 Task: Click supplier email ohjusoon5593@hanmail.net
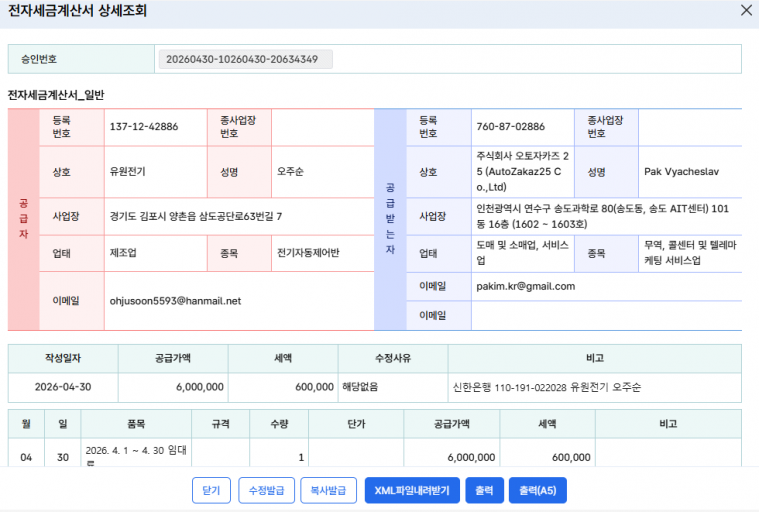point(175,301)
